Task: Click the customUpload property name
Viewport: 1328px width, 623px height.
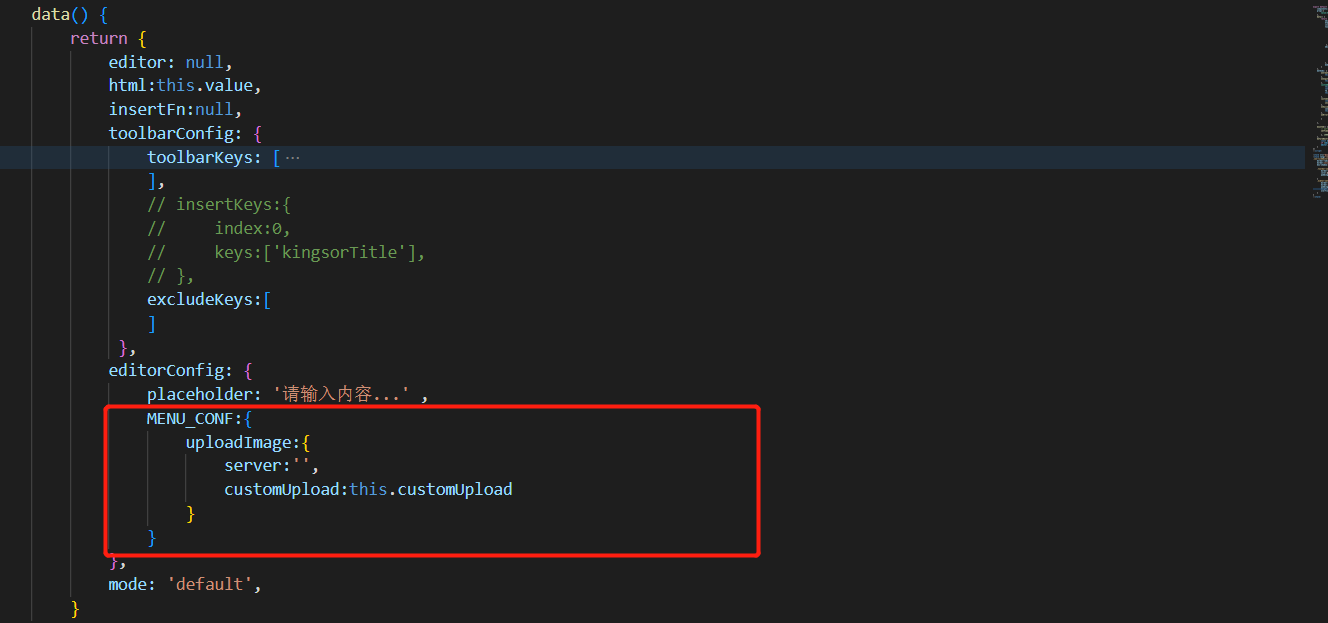Action: click(281, 489)
